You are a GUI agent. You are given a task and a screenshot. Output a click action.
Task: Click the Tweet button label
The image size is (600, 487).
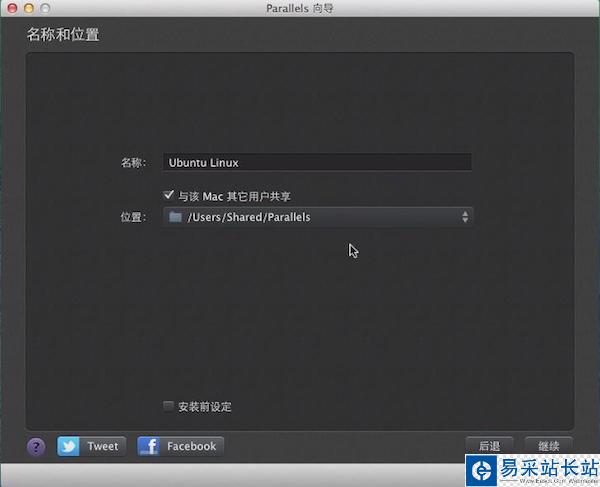[x=103, y=446]
